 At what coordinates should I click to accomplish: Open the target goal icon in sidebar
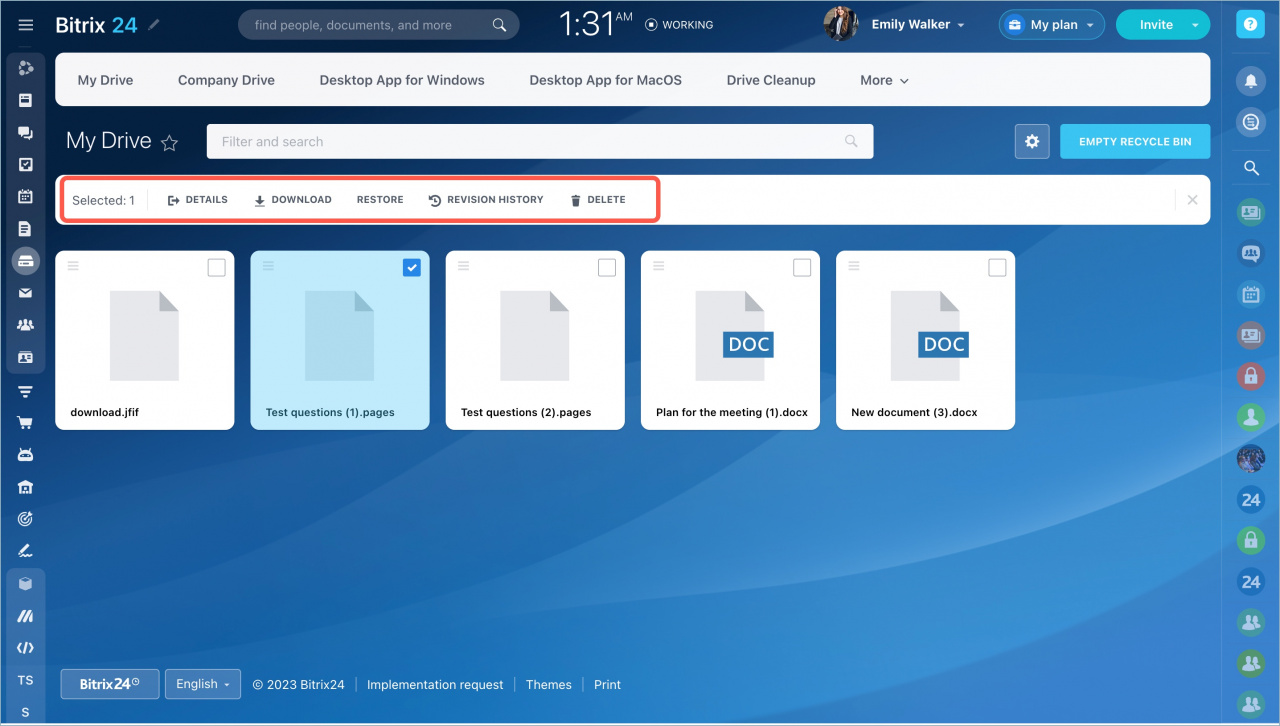(26, 519)
